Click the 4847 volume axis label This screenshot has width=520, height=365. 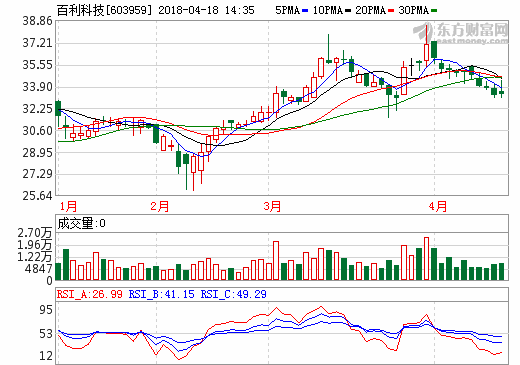pyautogui.click(x=38, y=269)
